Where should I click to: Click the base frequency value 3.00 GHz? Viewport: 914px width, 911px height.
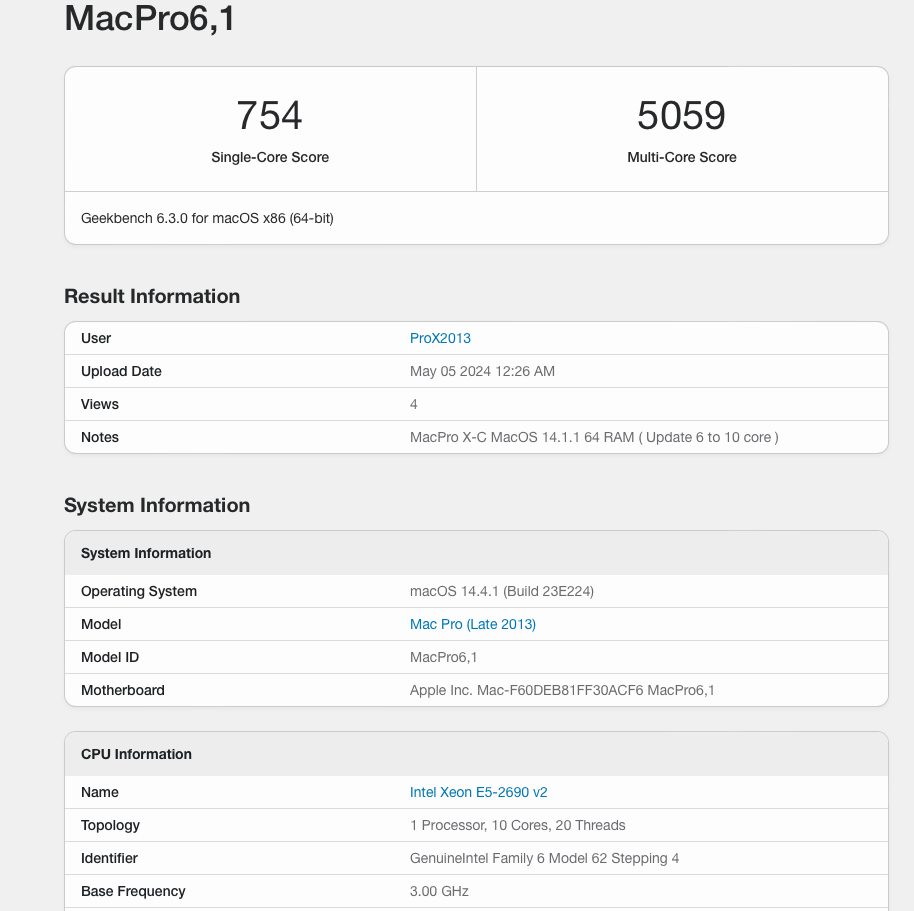tap(439, 891)
